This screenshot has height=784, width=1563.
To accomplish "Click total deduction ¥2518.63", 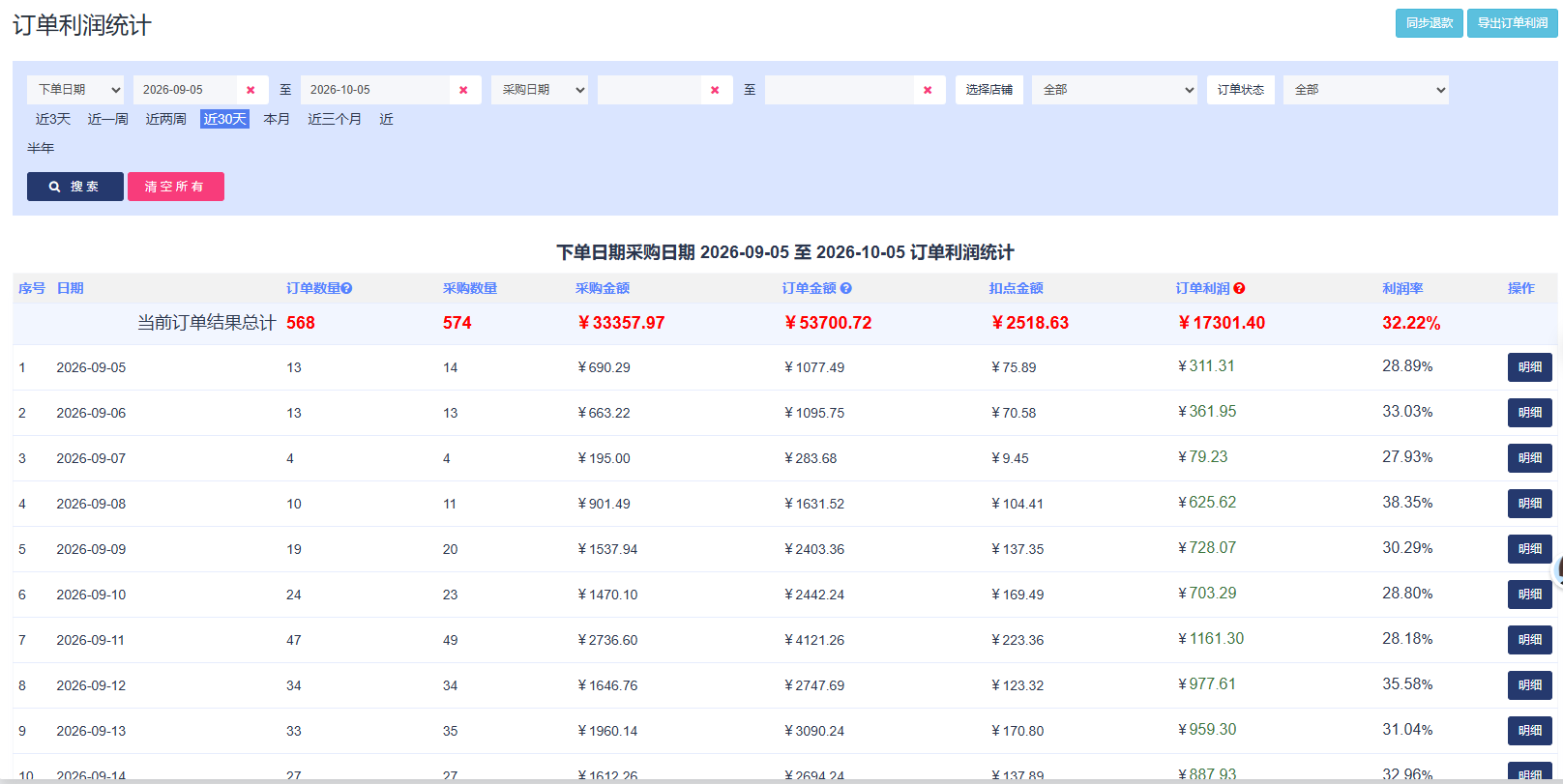I will [x=1030, y=323].
